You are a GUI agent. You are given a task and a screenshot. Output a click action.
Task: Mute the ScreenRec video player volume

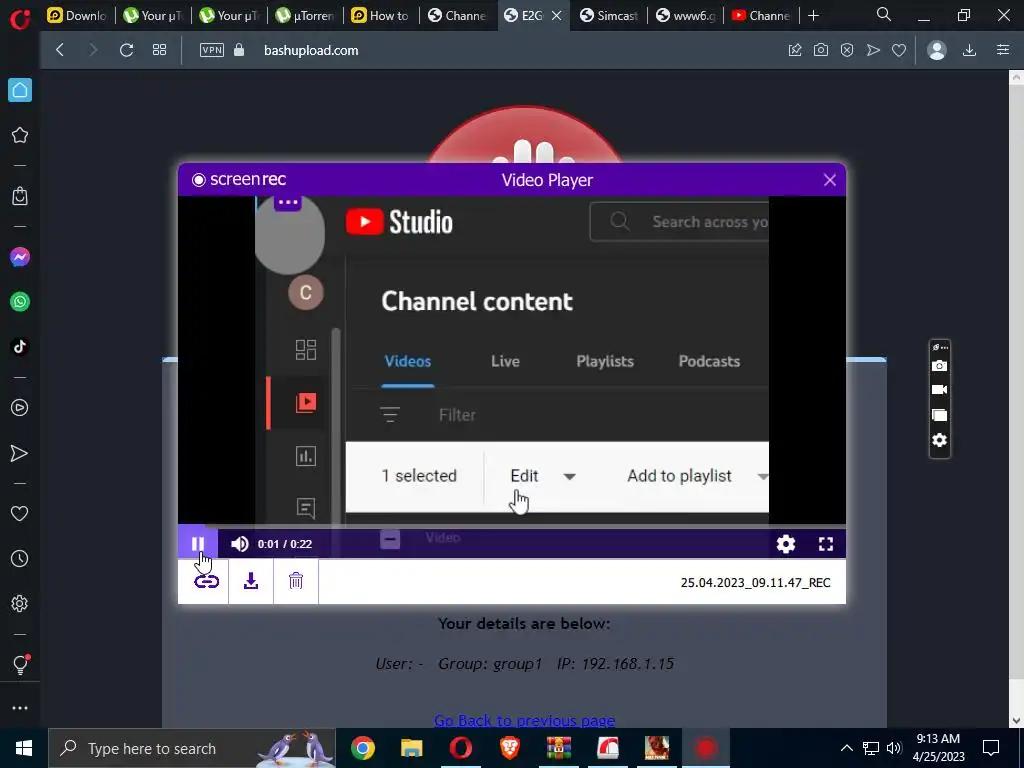tap(240, 543)
